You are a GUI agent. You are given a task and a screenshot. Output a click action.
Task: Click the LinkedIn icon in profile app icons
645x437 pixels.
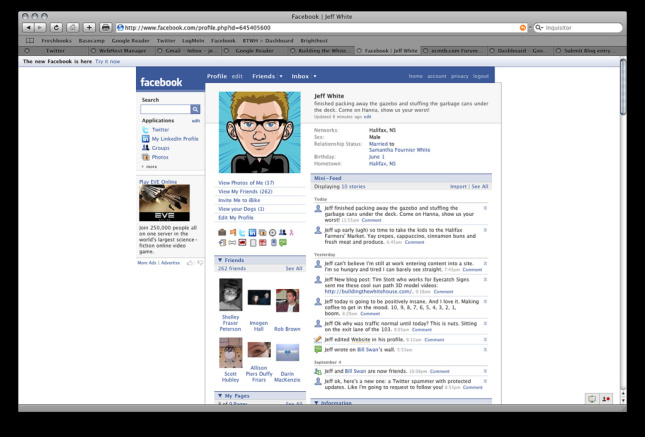252,232
